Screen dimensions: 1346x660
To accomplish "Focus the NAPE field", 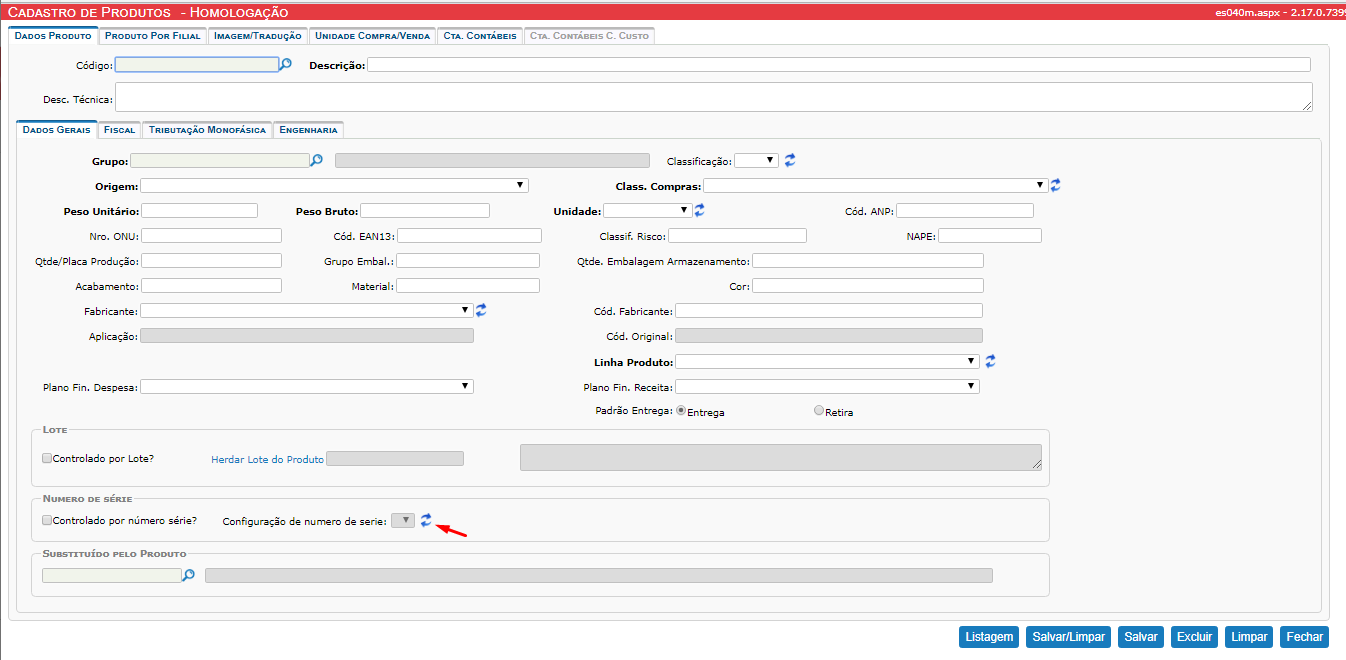I will 990,235.
